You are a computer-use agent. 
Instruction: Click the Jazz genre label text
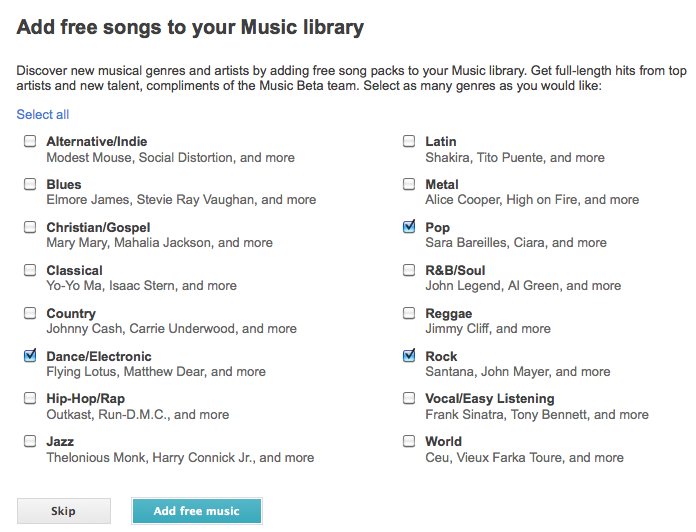pos(59,441)
